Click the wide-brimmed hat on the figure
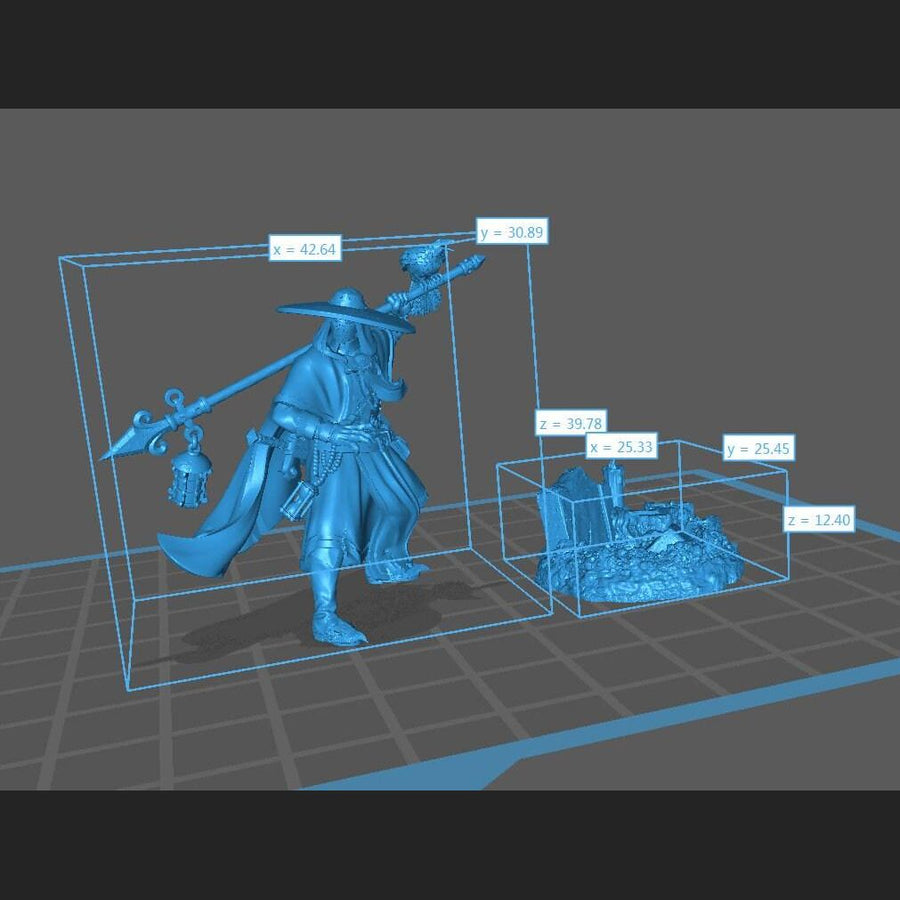900x900 pixels. (x=345, y=310)
